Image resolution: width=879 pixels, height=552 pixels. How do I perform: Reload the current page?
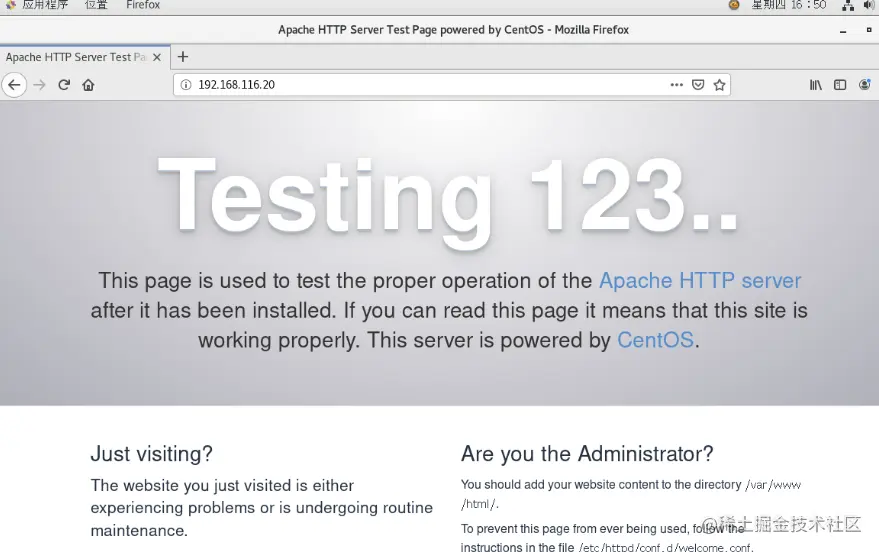64,85
